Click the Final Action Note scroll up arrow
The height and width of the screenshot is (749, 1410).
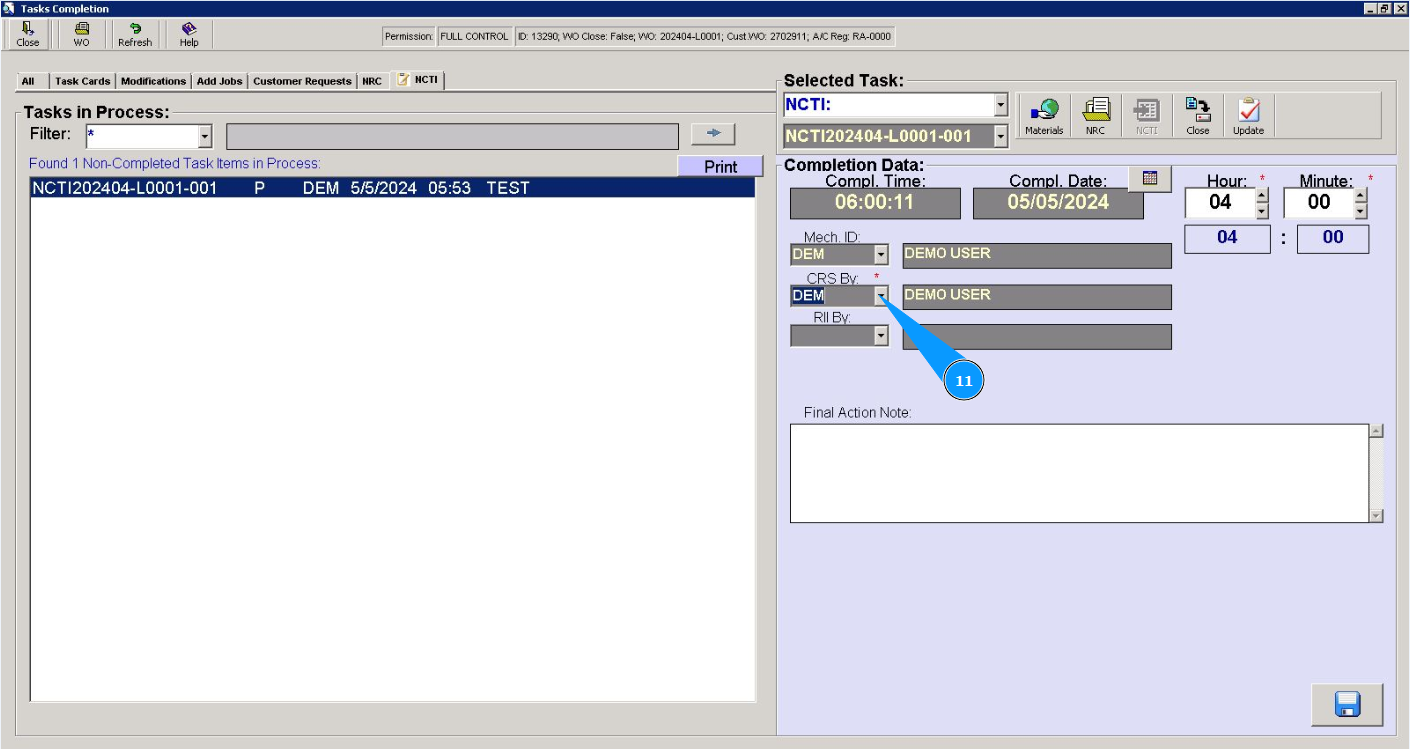(1376, 431)
